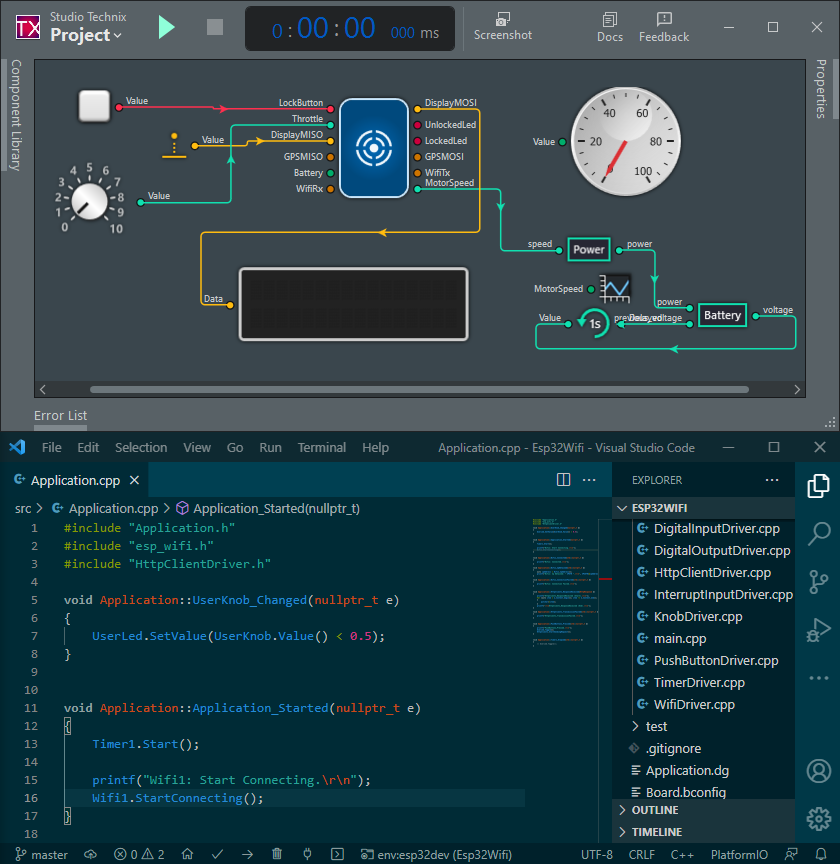Image resolution: width=840 pixels, height=864 pixels.
Task: Open the Docs icon
Action: 610,28
